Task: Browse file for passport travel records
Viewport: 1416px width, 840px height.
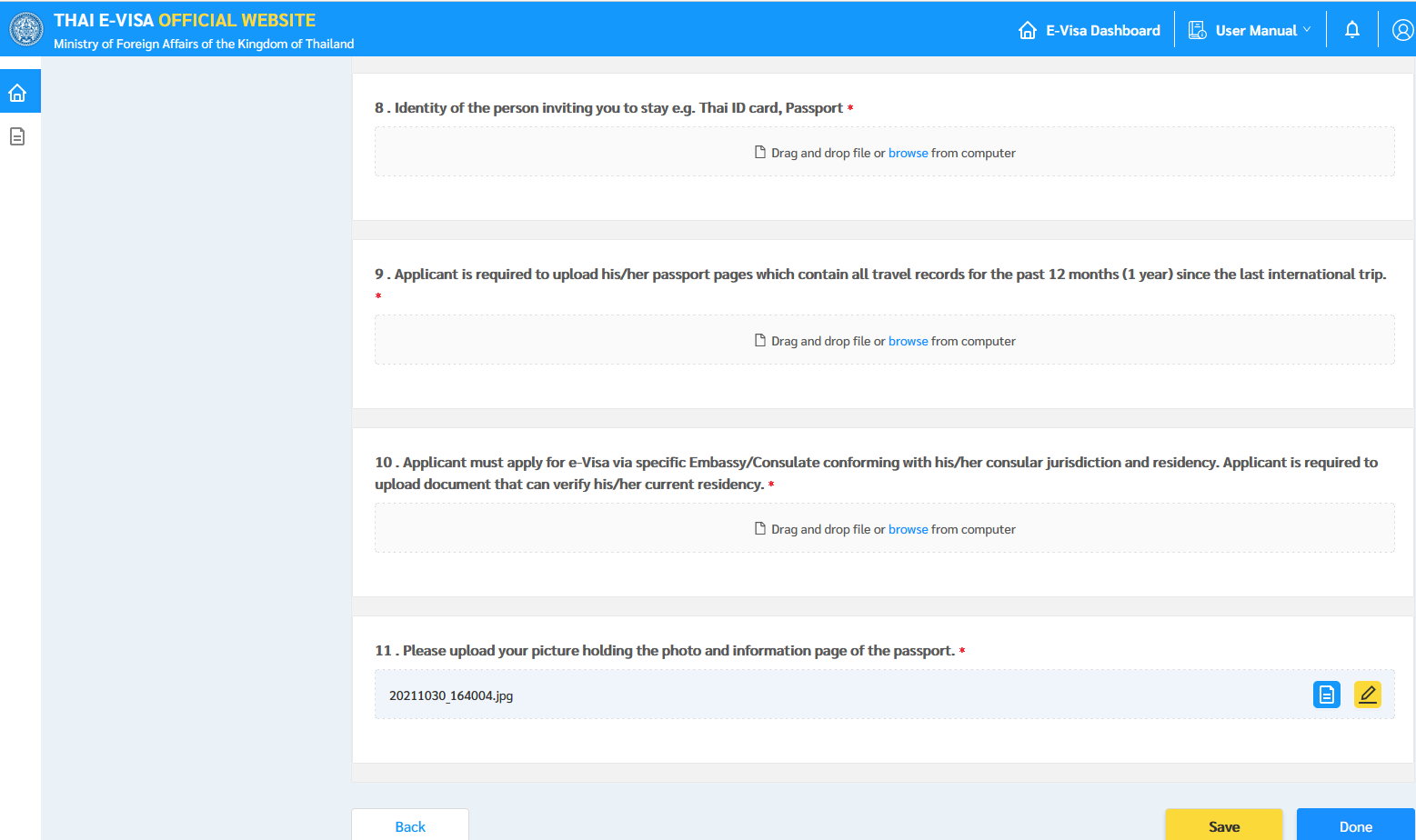Action: click(908, 341)
